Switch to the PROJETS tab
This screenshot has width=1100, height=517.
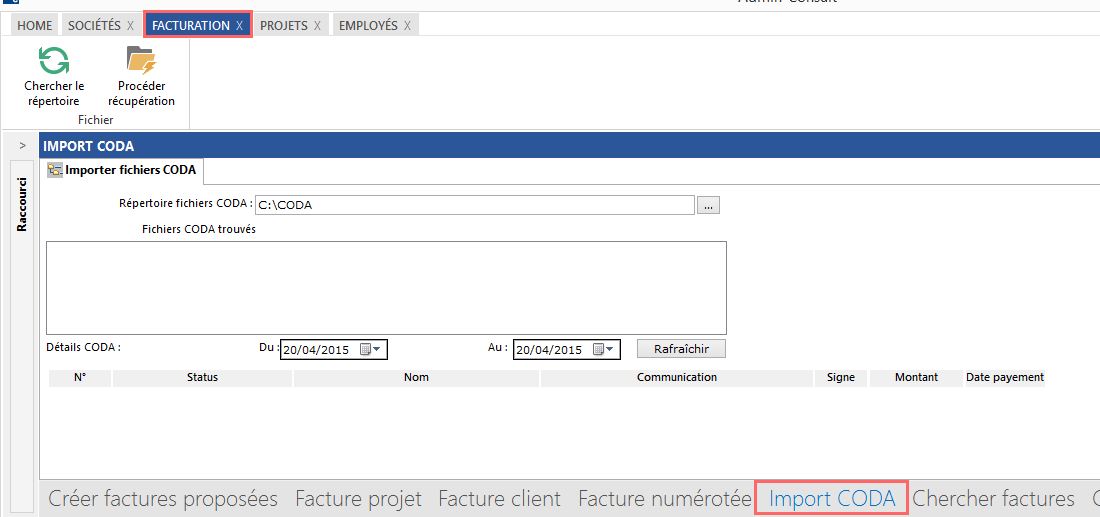click(x=283, y=26)
